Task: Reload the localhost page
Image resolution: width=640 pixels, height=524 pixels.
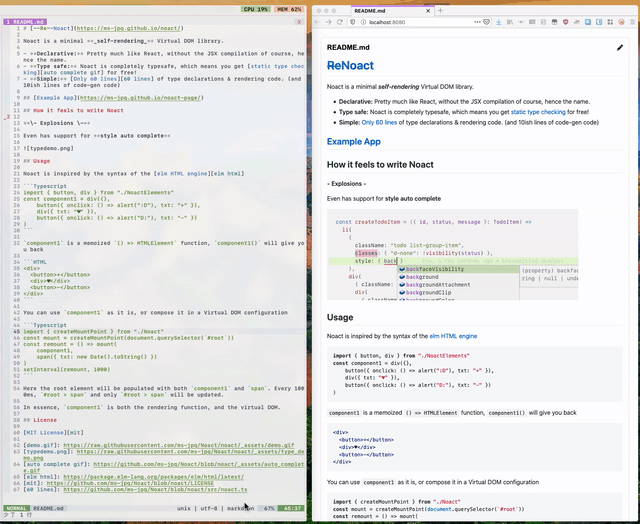Action: click(x=340, y=22)
